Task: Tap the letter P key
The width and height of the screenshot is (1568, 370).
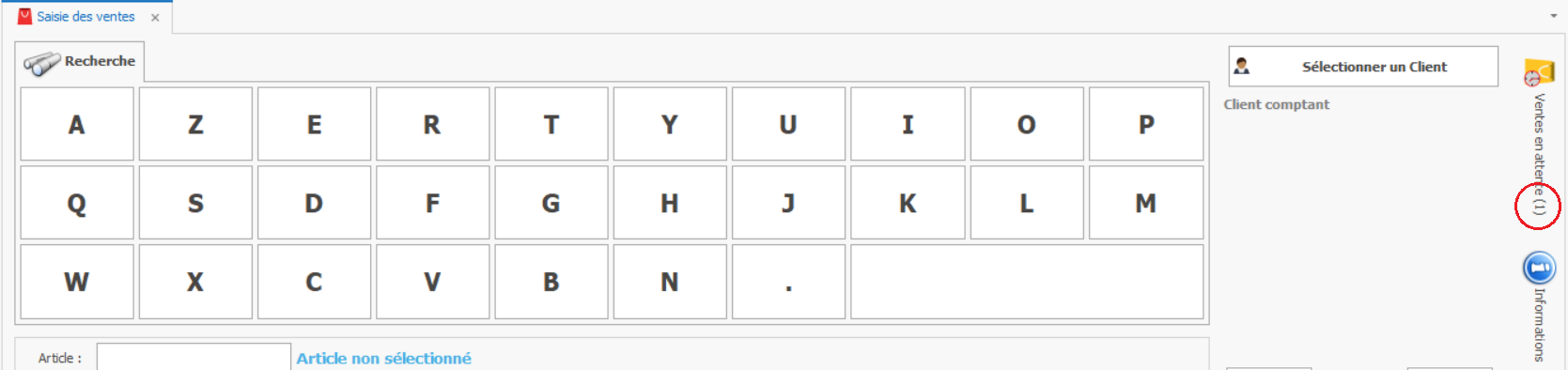Action: [1146, 124]
